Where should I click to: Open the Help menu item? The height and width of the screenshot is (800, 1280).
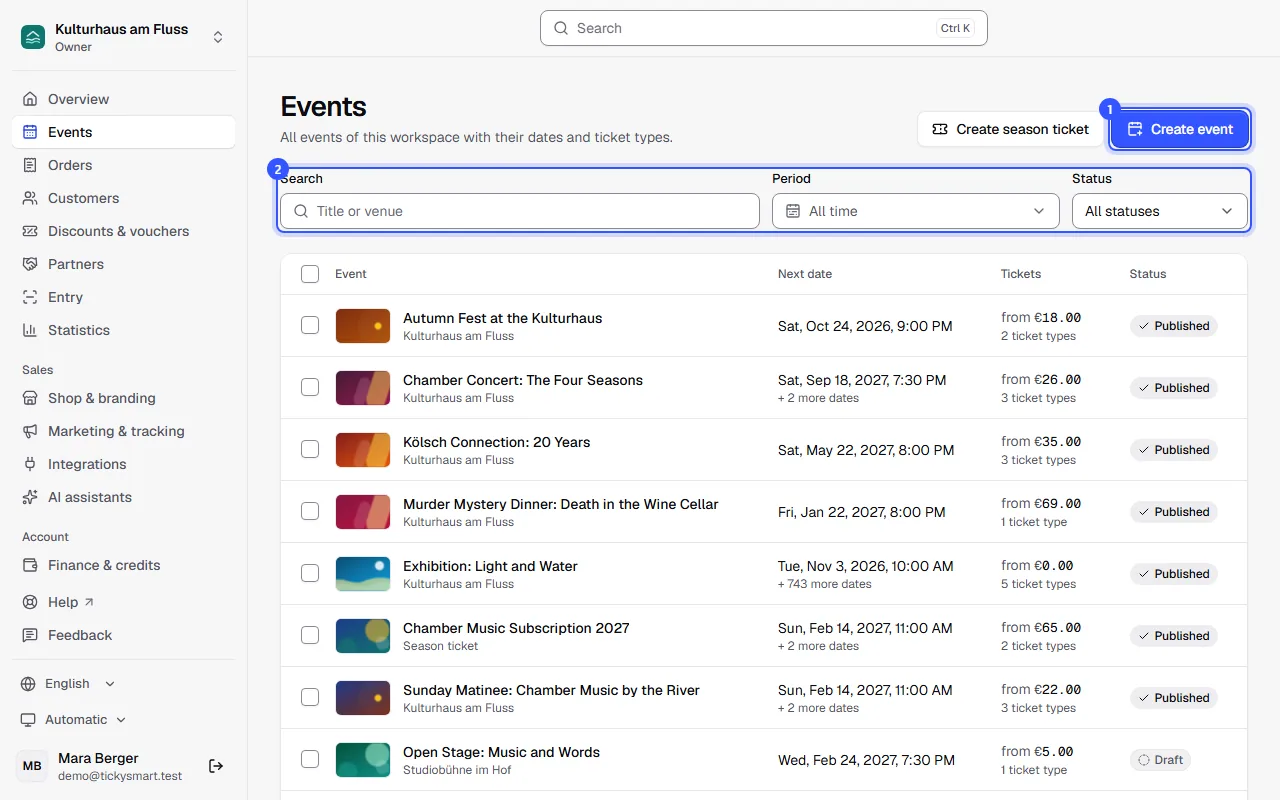(x=124, y=602)
